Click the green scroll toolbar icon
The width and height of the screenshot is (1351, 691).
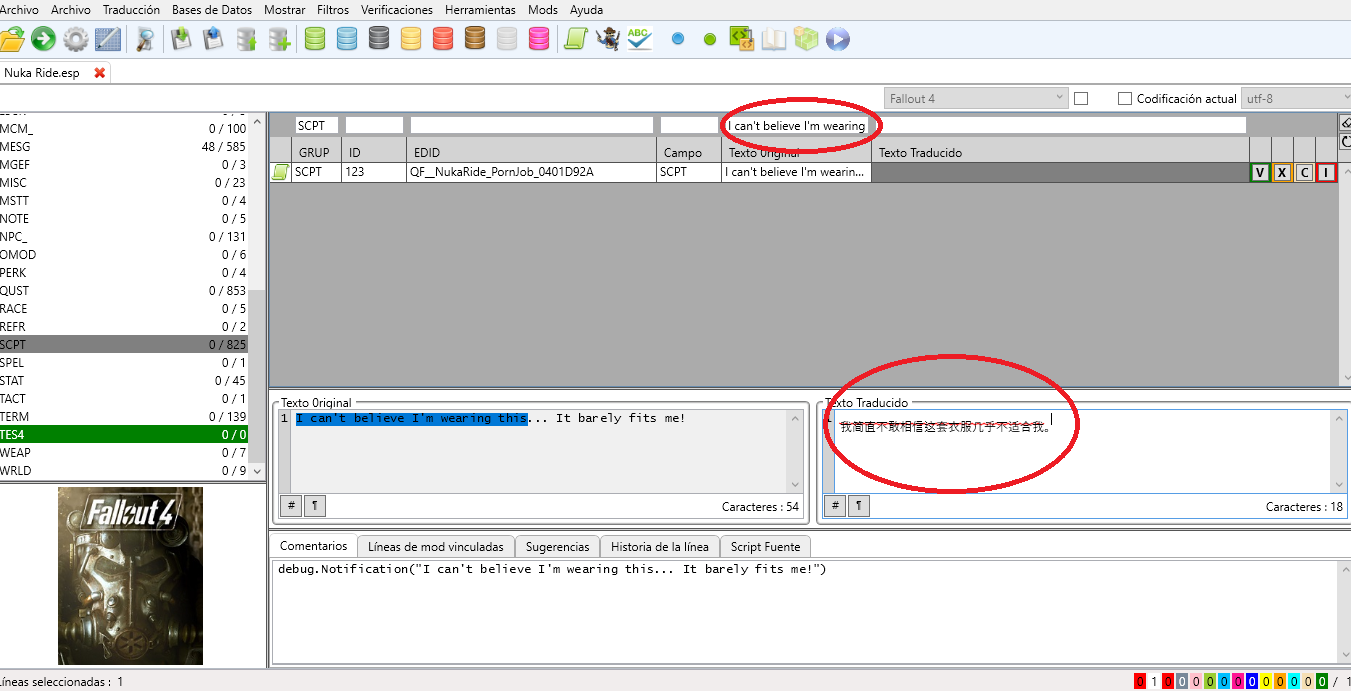click(x=575, y=39)
